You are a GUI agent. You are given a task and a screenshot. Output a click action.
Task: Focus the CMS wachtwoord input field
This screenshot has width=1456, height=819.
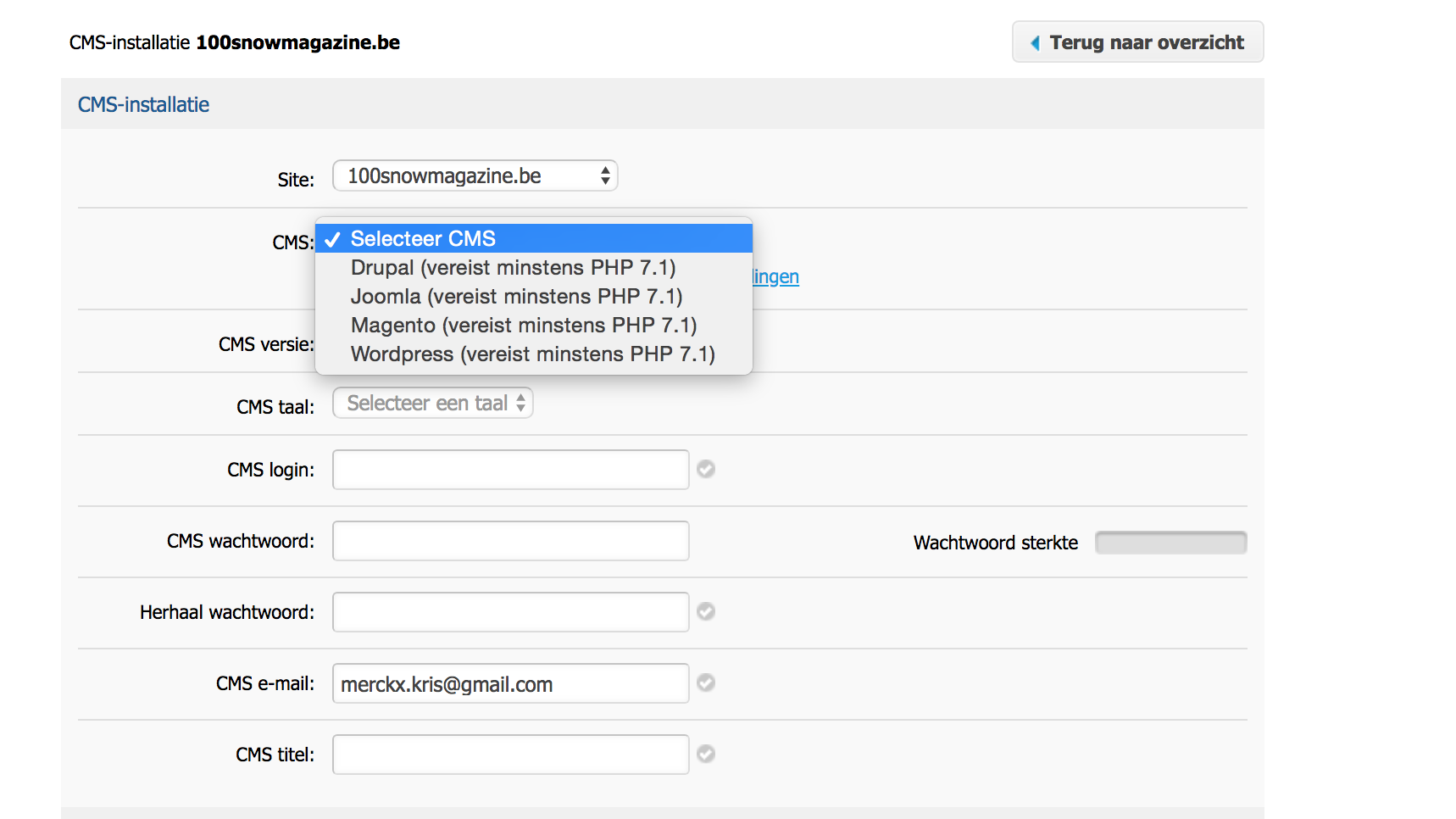pos(511,541)
